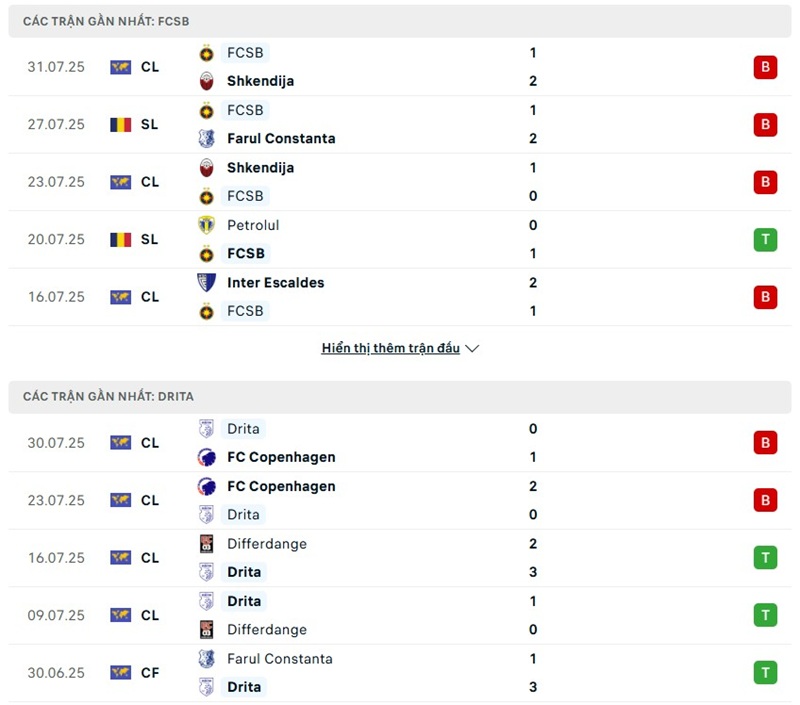Screen dimensions: 800x705
Task: Click green T result badge for Petrolul match
Action: [x=765, y=240]
